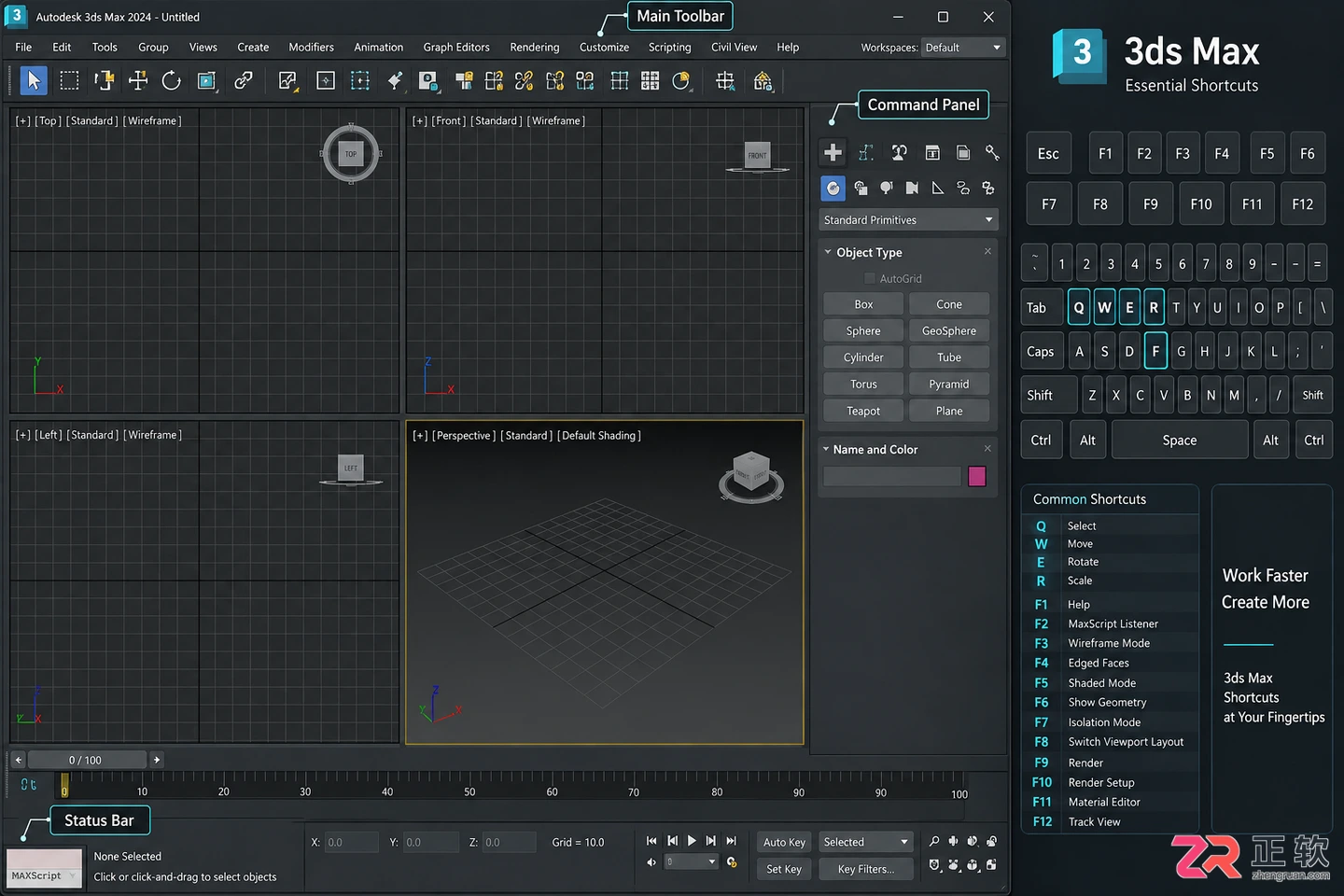Open the Graph Editors menu

coord(456,48)
